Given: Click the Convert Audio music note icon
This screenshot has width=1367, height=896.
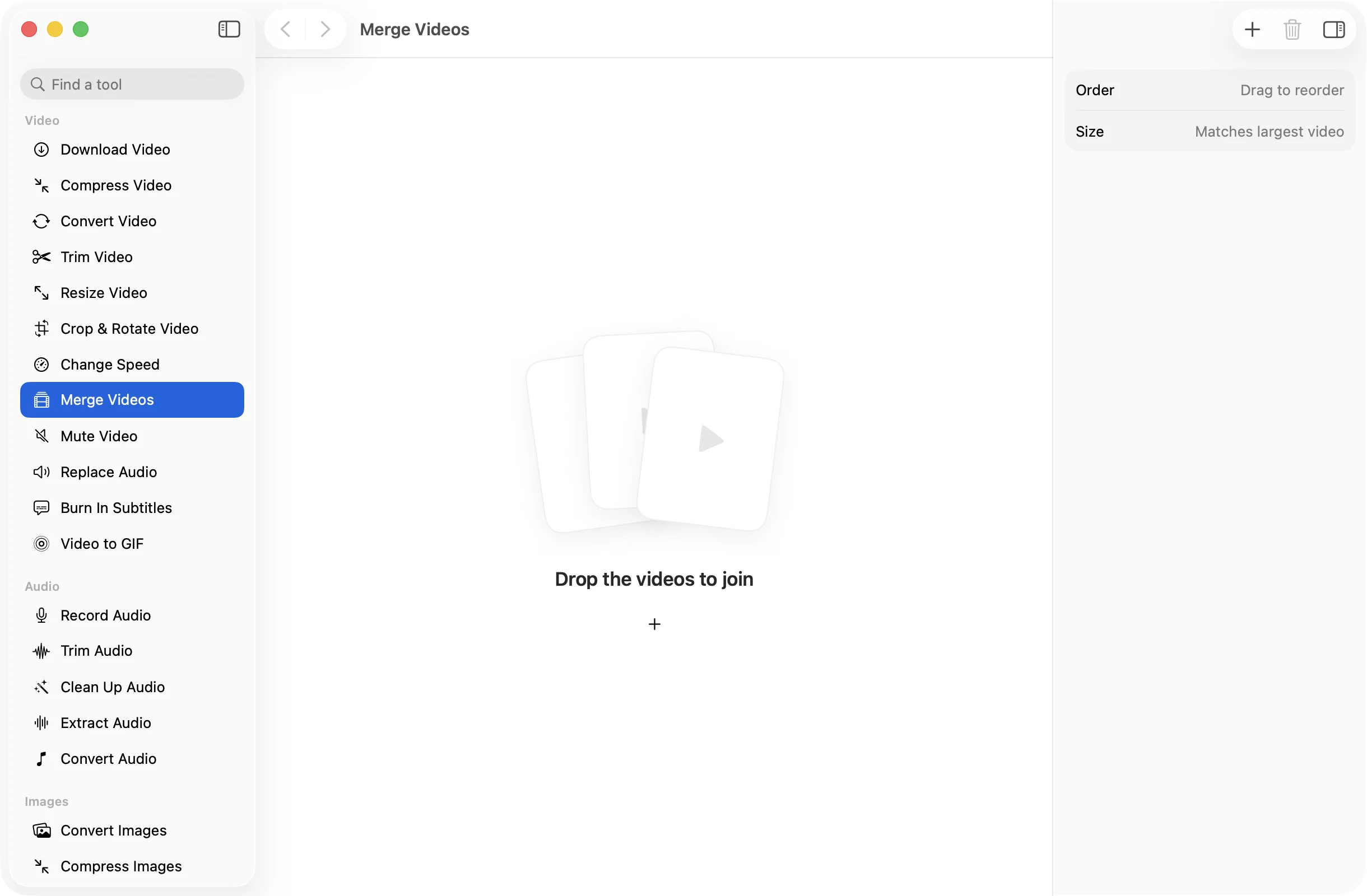Looking at the screenshot, I should pyautogui.click(x=41, y=759).
